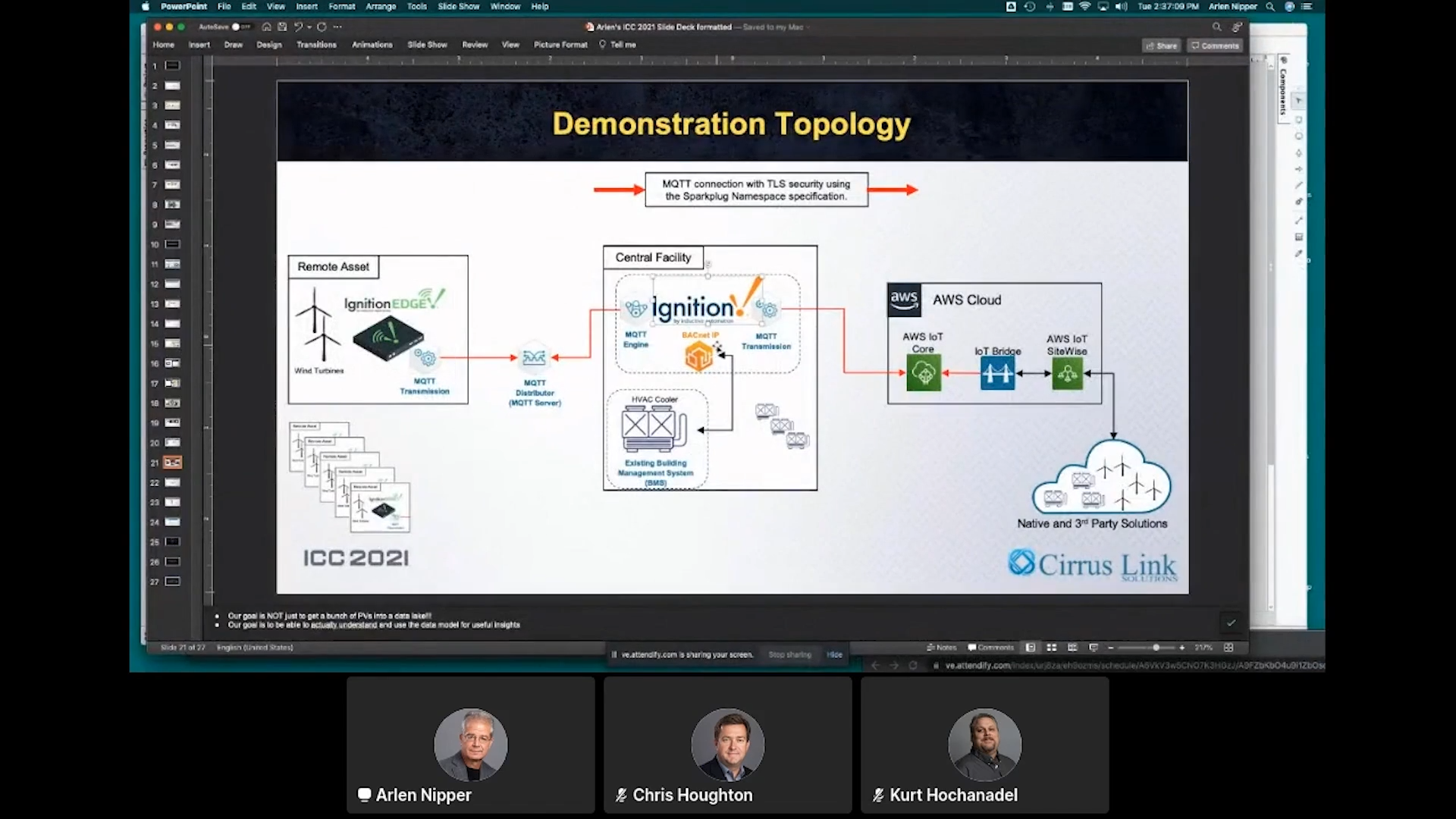This screenshot has width=1456, height=819.
Task: Open the Undo history dropdown arrow
Action: point(309,27)
